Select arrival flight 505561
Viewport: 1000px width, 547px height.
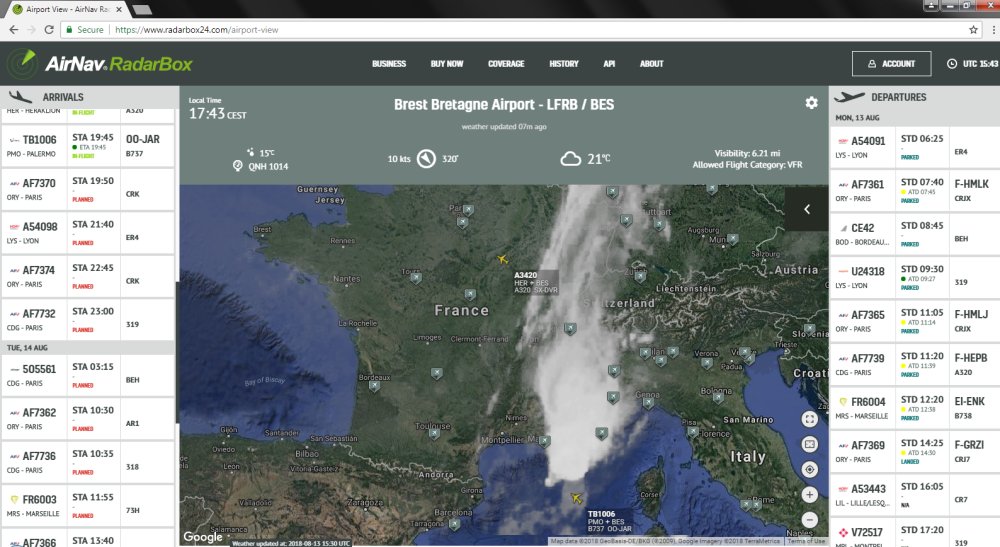[x=88, y=376]
